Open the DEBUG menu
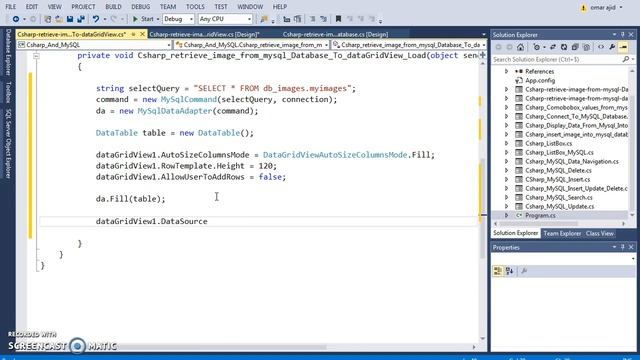640x360 pixels. pos(140,7)
